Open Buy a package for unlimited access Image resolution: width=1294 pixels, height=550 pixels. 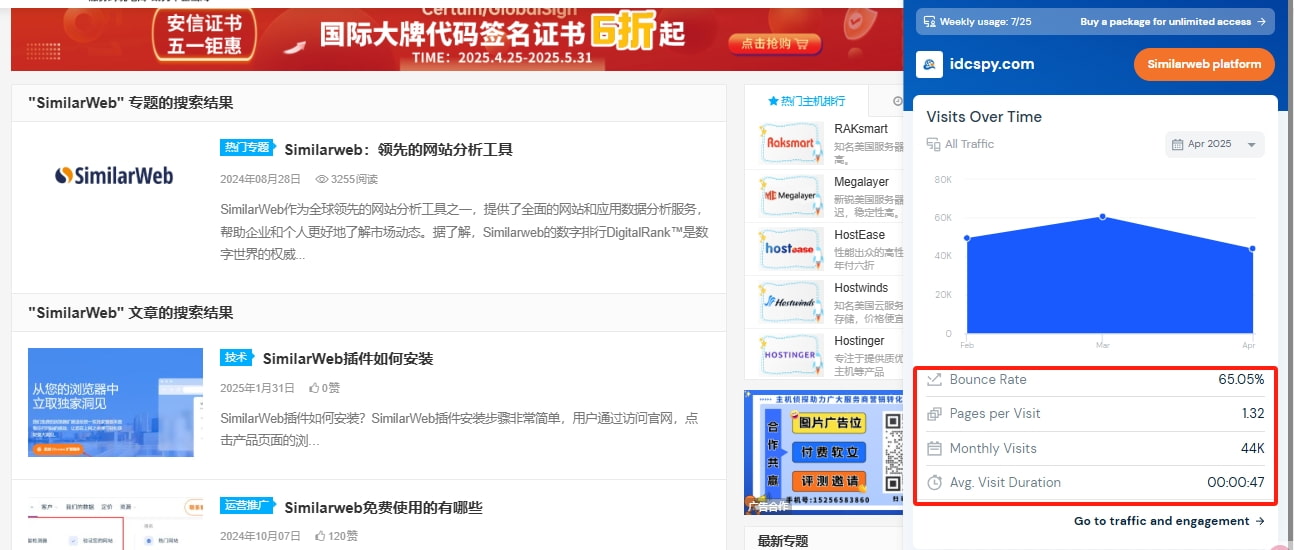tap(1173, 21)
